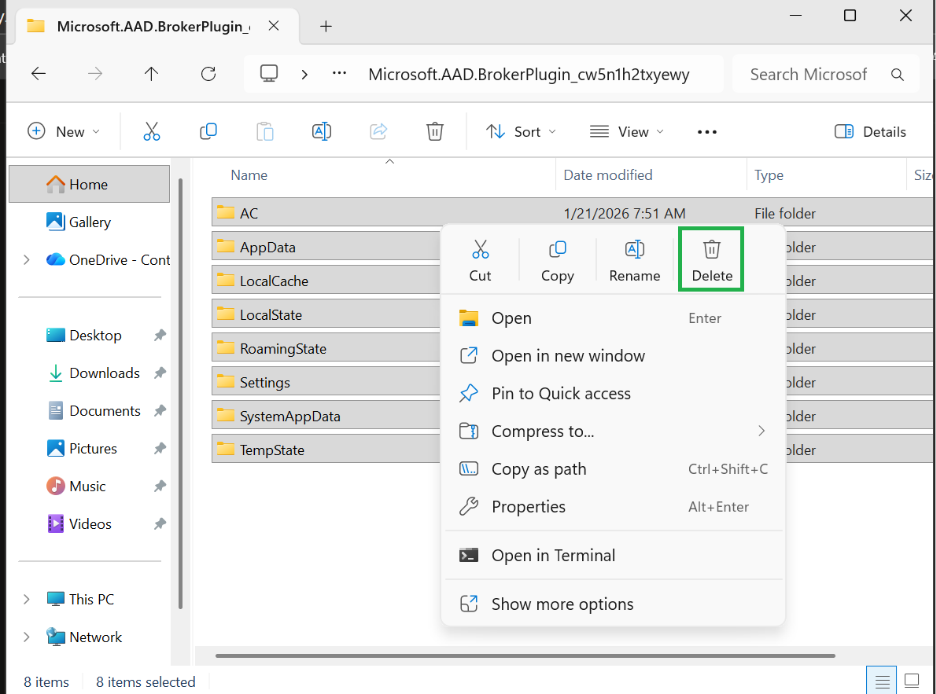
Task: Close the Microsoft.AAD.BrokerPlugin tab
Action: pos(273,26)
